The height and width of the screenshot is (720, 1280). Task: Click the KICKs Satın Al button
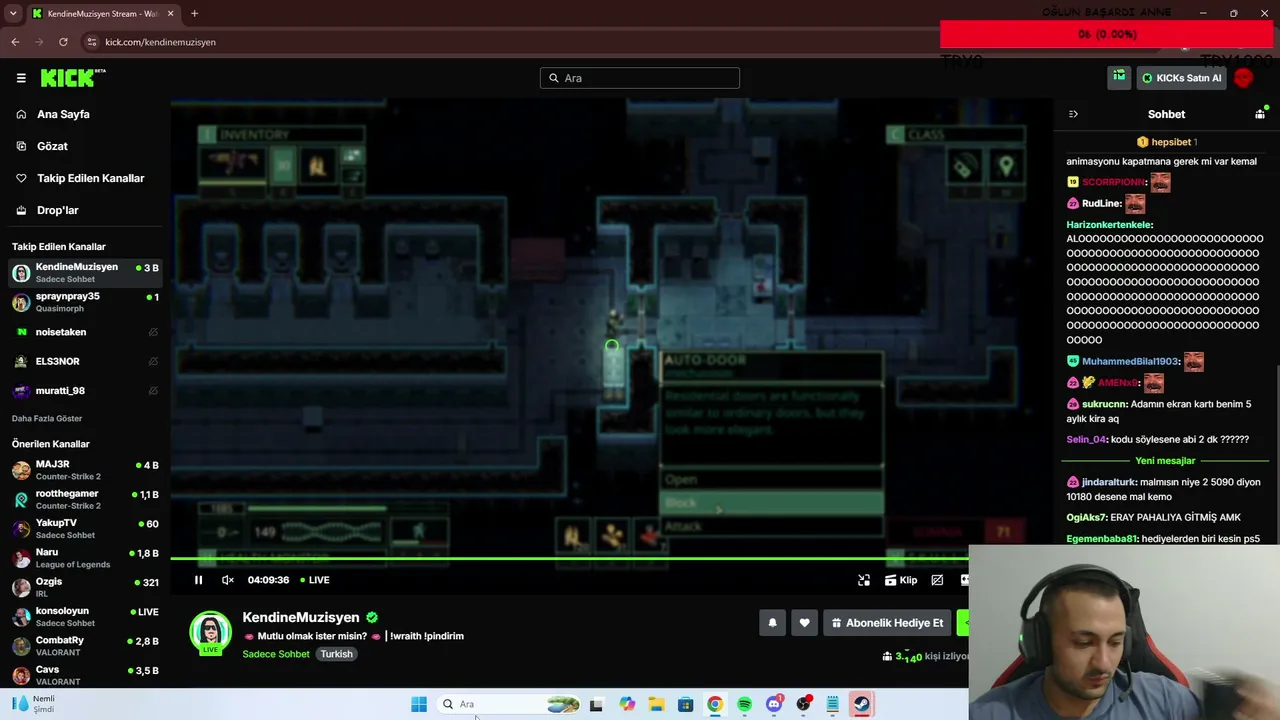click(1182, 78)
